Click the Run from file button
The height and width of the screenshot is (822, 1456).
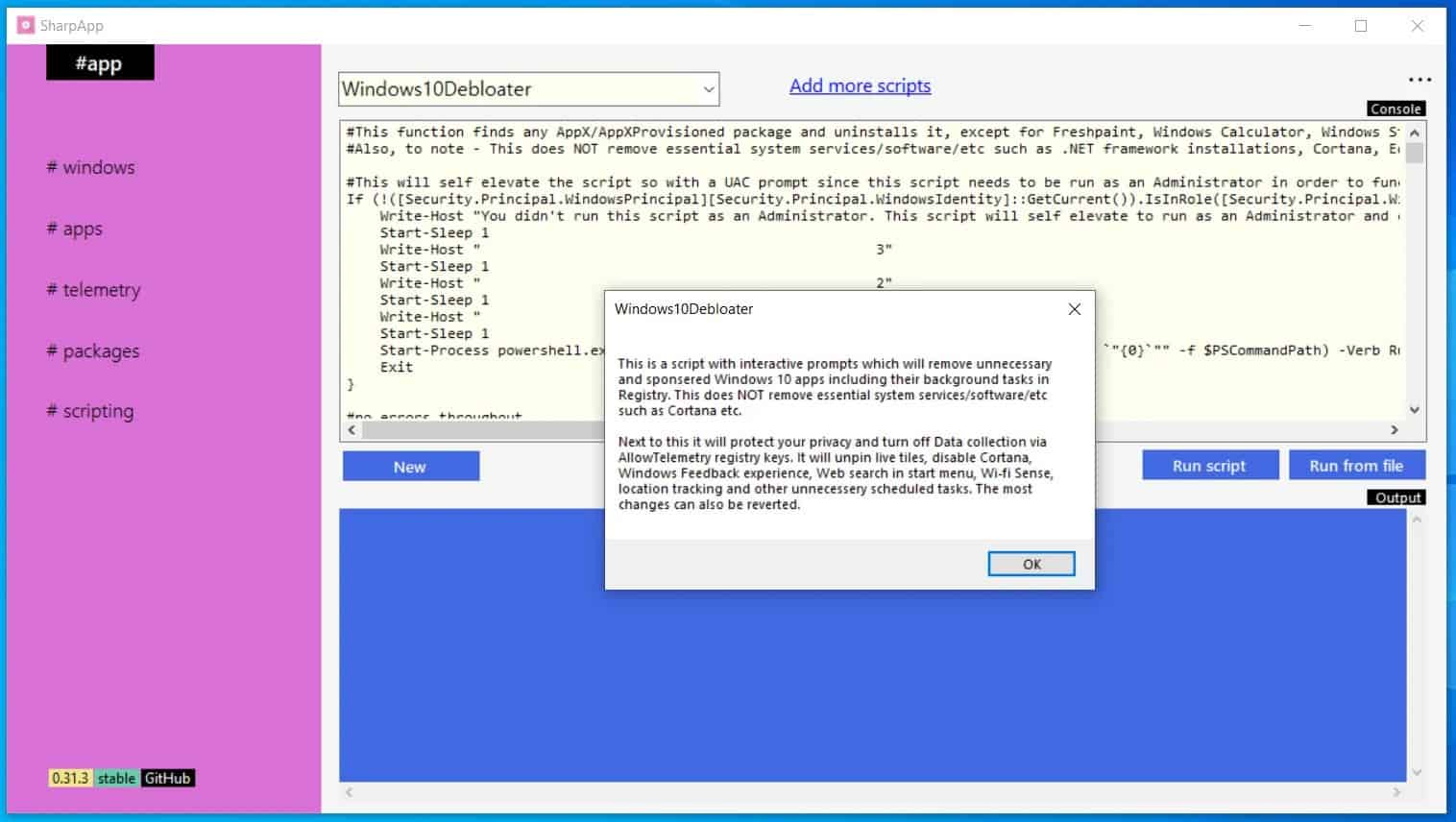(1355, 466)
